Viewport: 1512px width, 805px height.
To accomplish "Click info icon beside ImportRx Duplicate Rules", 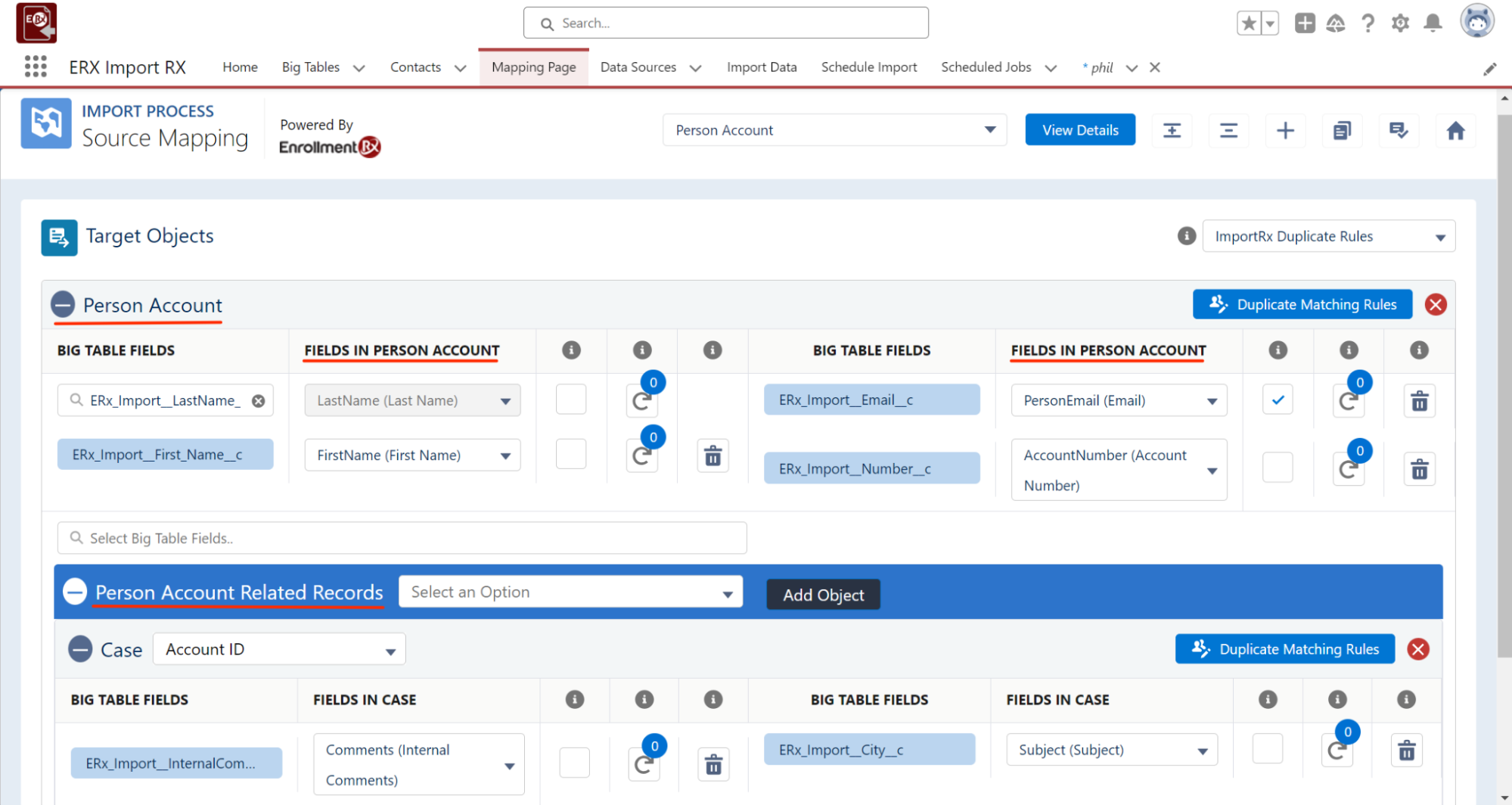I will pyautogui.click(x=1186, y=236).
